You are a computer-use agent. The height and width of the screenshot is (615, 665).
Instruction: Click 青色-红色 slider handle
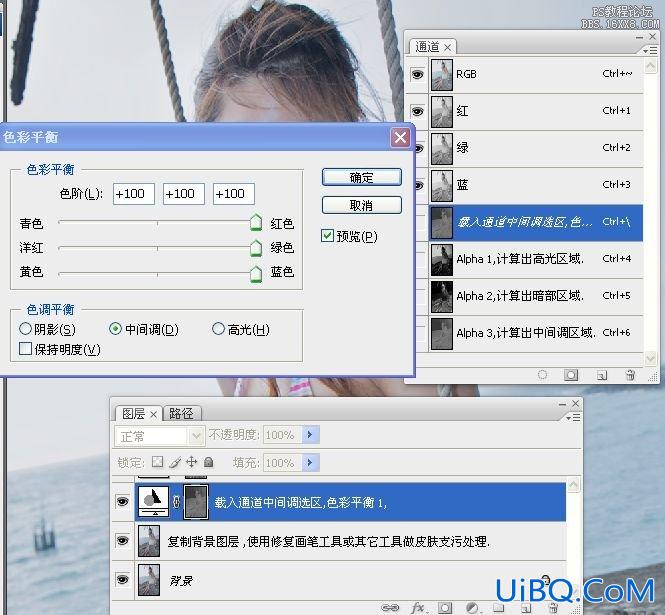click(x=256, y=222)
